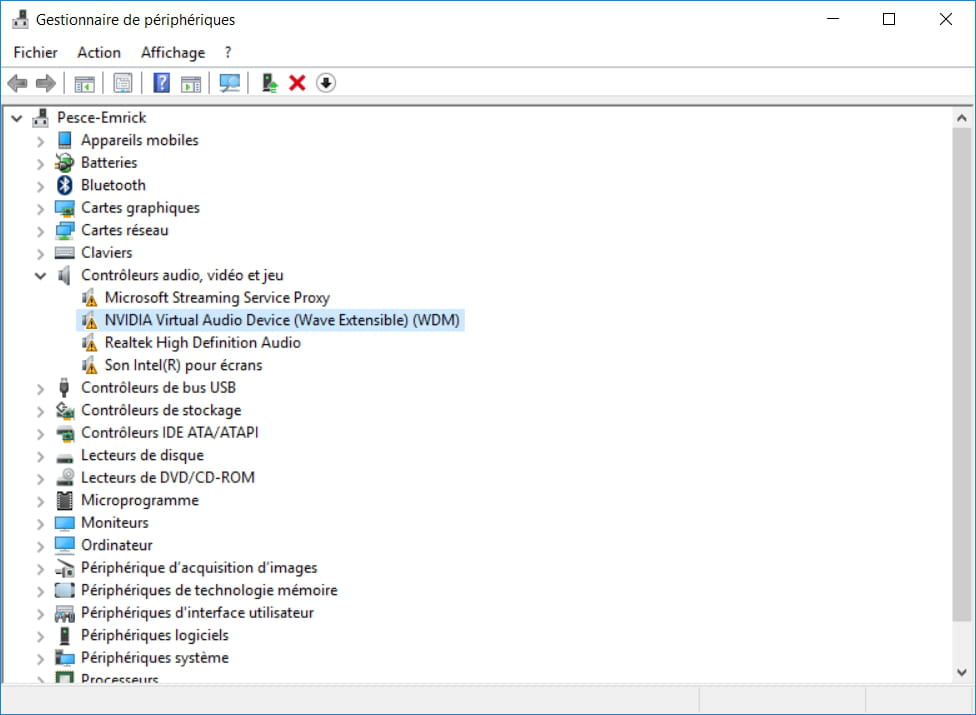Select Contrôleurs IDE ATA/ATAPI label

(x=170, y=432)
